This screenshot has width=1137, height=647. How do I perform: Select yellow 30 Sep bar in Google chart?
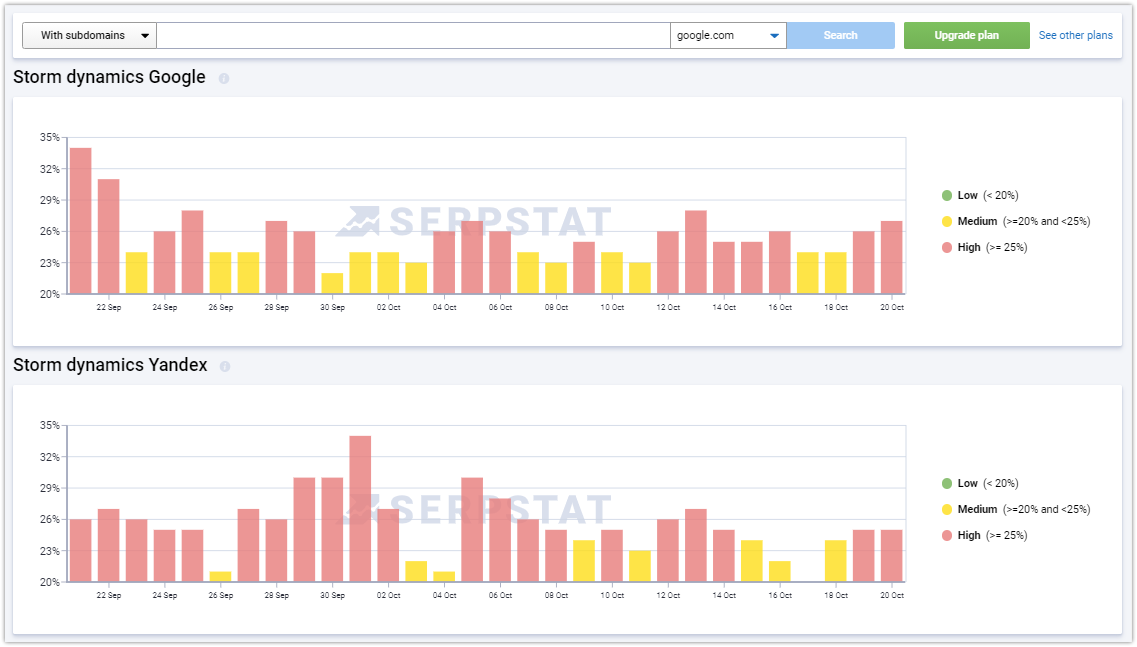(332, 284)
